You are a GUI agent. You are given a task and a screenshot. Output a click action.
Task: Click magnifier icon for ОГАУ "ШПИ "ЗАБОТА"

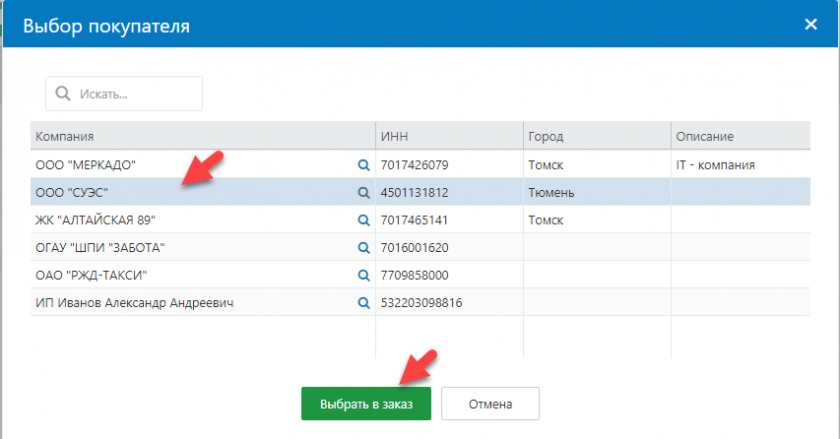point(364,247)
